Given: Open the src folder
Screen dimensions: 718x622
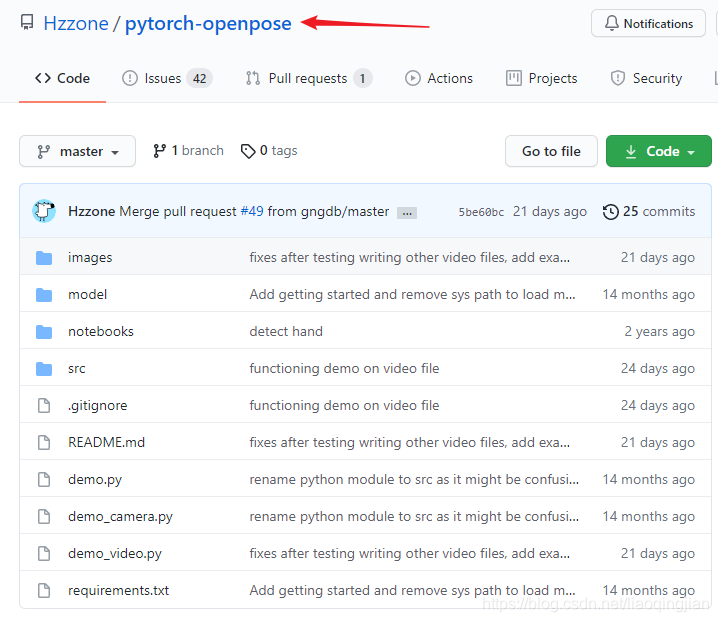Looking at the screenshot, I should click(76, 369).
